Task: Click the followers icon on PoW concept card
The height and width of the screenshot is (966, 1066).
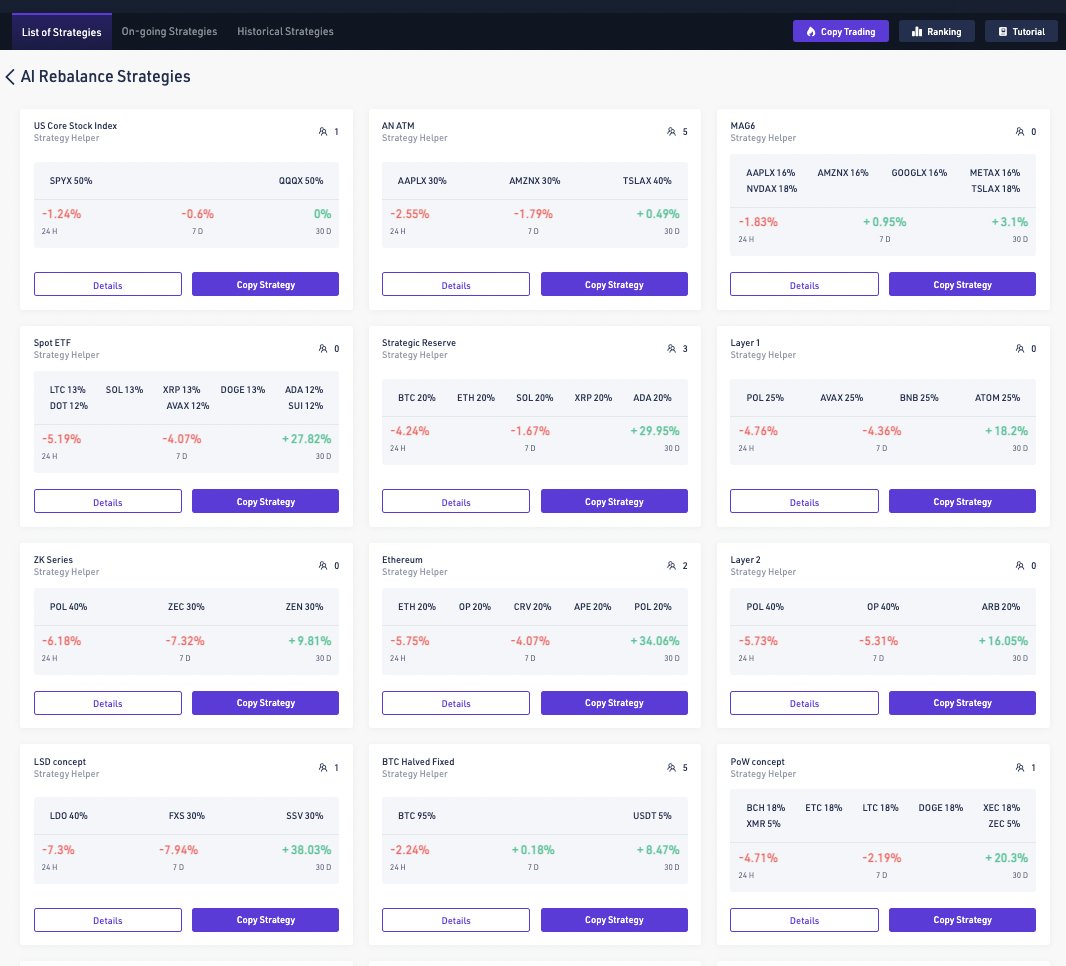Action: point(1020,767)
